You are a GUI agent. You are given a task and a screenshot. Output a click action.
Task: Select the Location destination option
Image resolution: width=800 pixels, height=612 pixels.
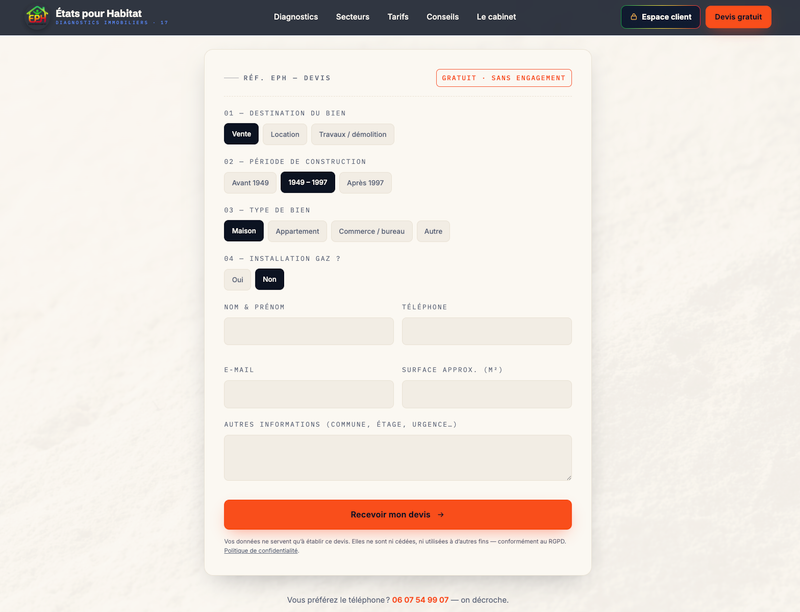tap(285, 134)
